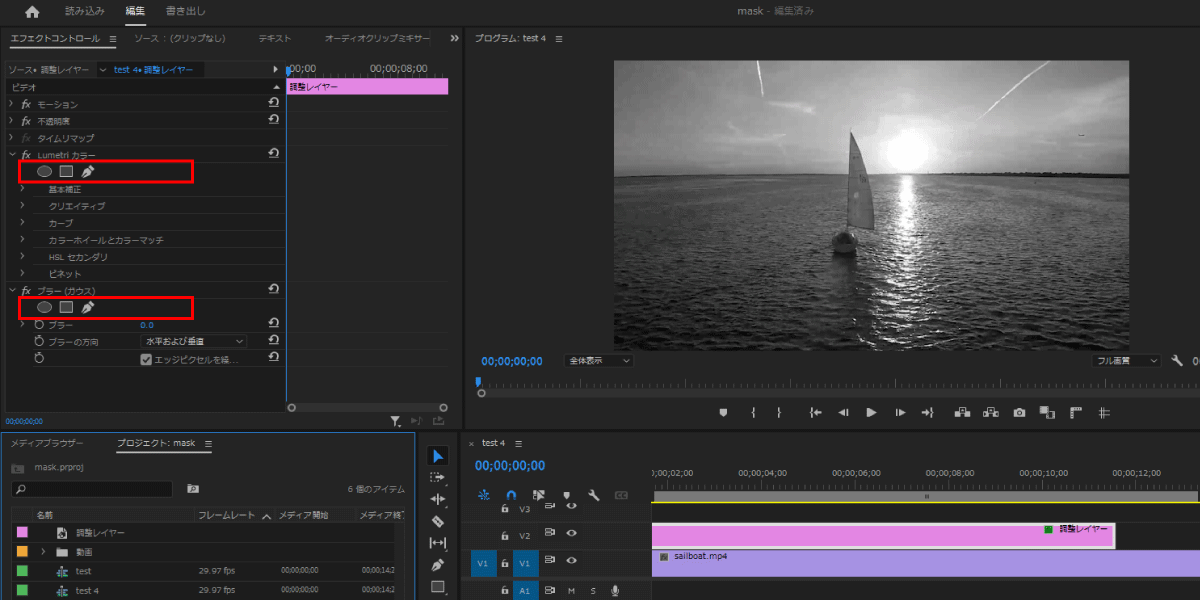
Task: Select the Rectangle tool in the toolbar
Action: pyautogui.click(x=437, y=587)
